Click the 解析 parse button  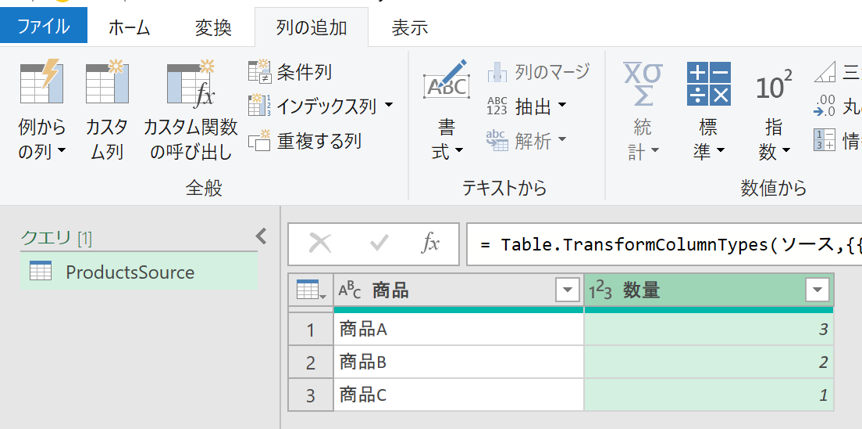point(520,141)
